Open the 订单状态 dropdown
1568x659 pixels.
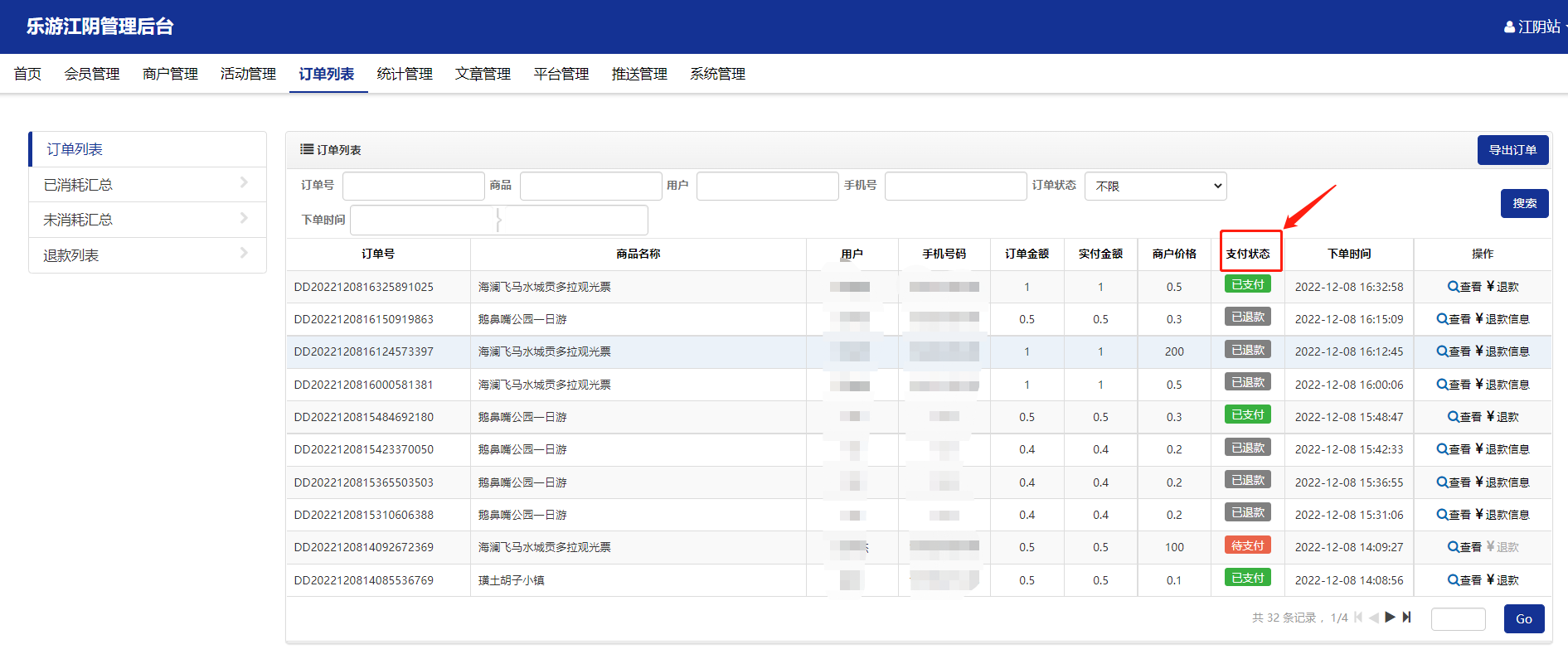1155,187
